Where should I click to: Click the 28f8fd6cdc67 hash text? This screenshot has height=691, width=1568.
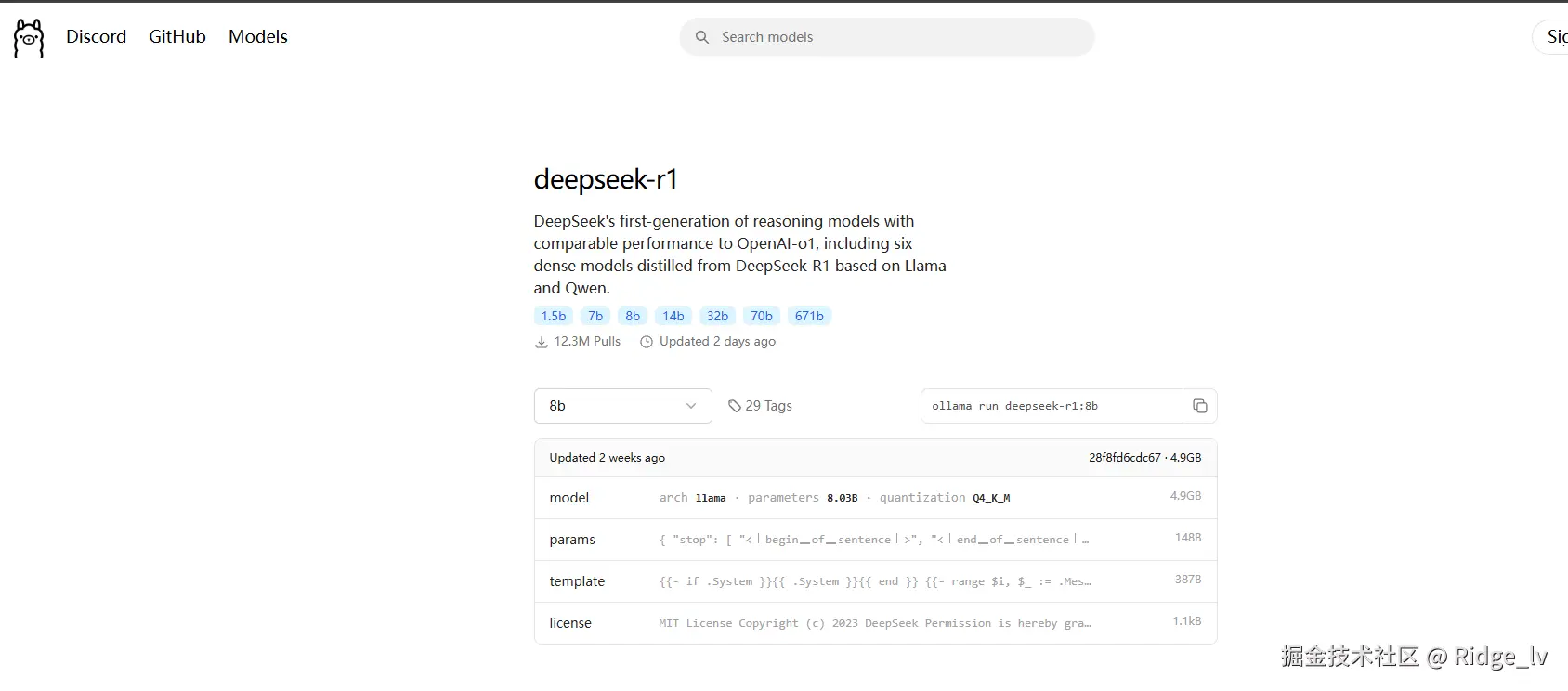click(x=1125, y=458)
